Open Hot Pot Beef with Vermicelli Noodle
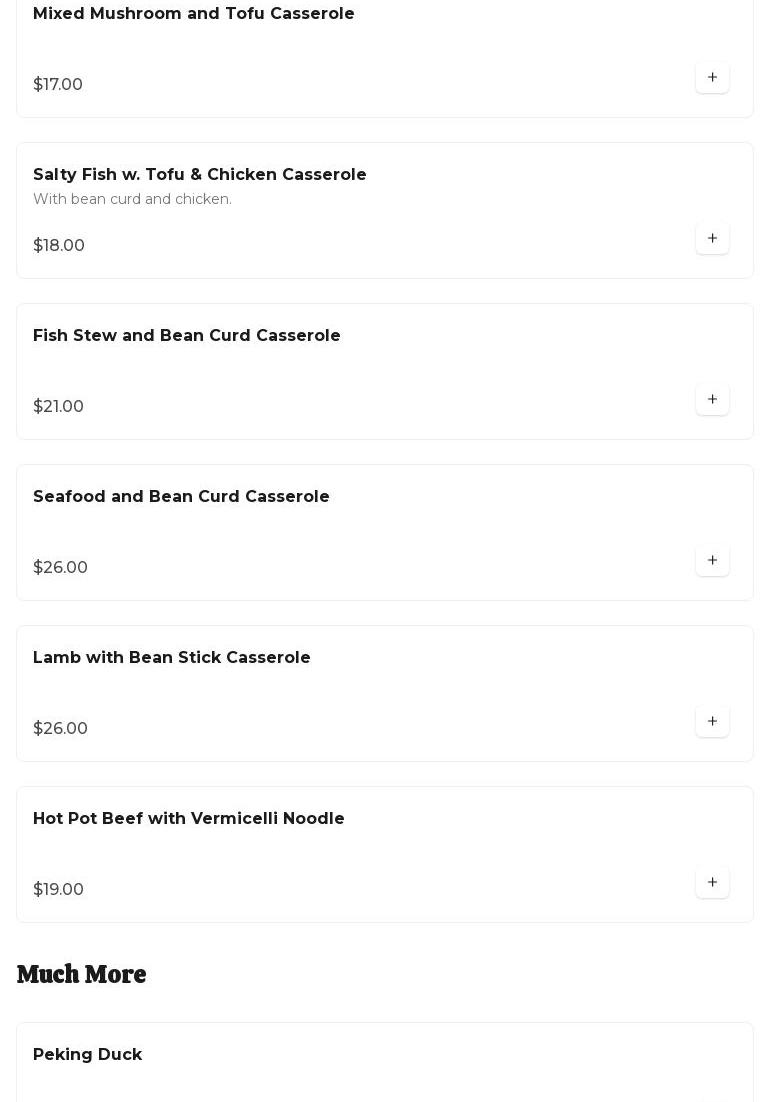Viewport: 770px width, 1102px height. pos(189,819)
